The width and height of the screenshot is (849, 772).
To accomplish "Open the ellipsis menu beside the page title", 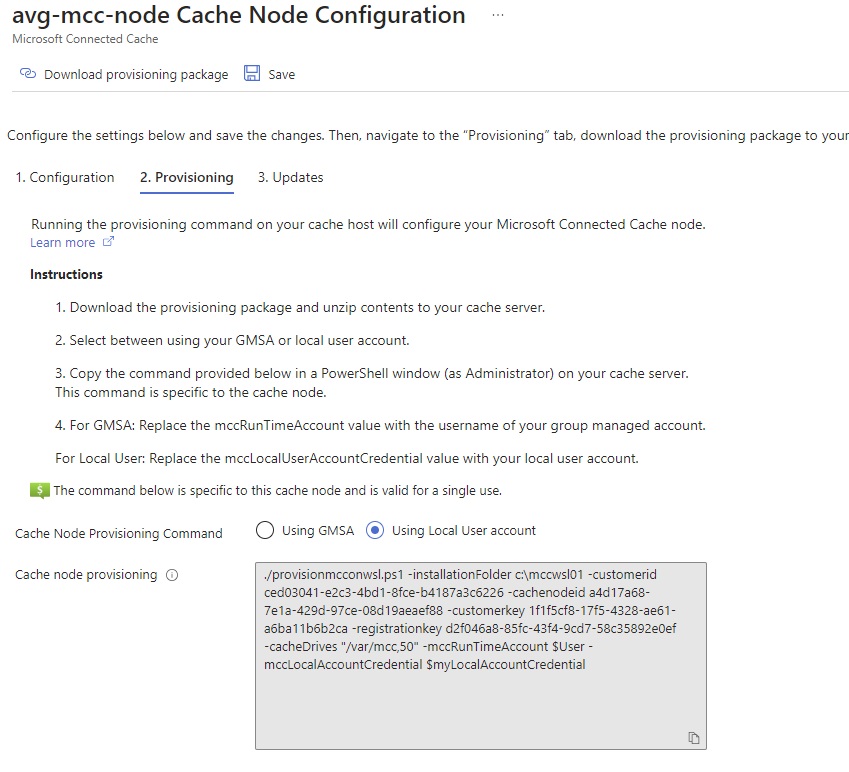I will coord(498,15).
